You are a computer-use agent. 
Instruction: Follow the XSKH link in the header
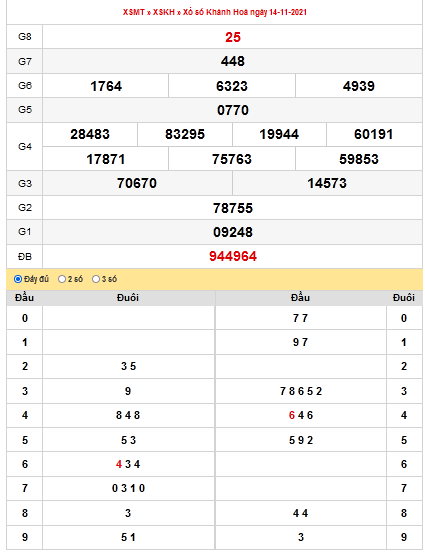[x=164, y=12]
